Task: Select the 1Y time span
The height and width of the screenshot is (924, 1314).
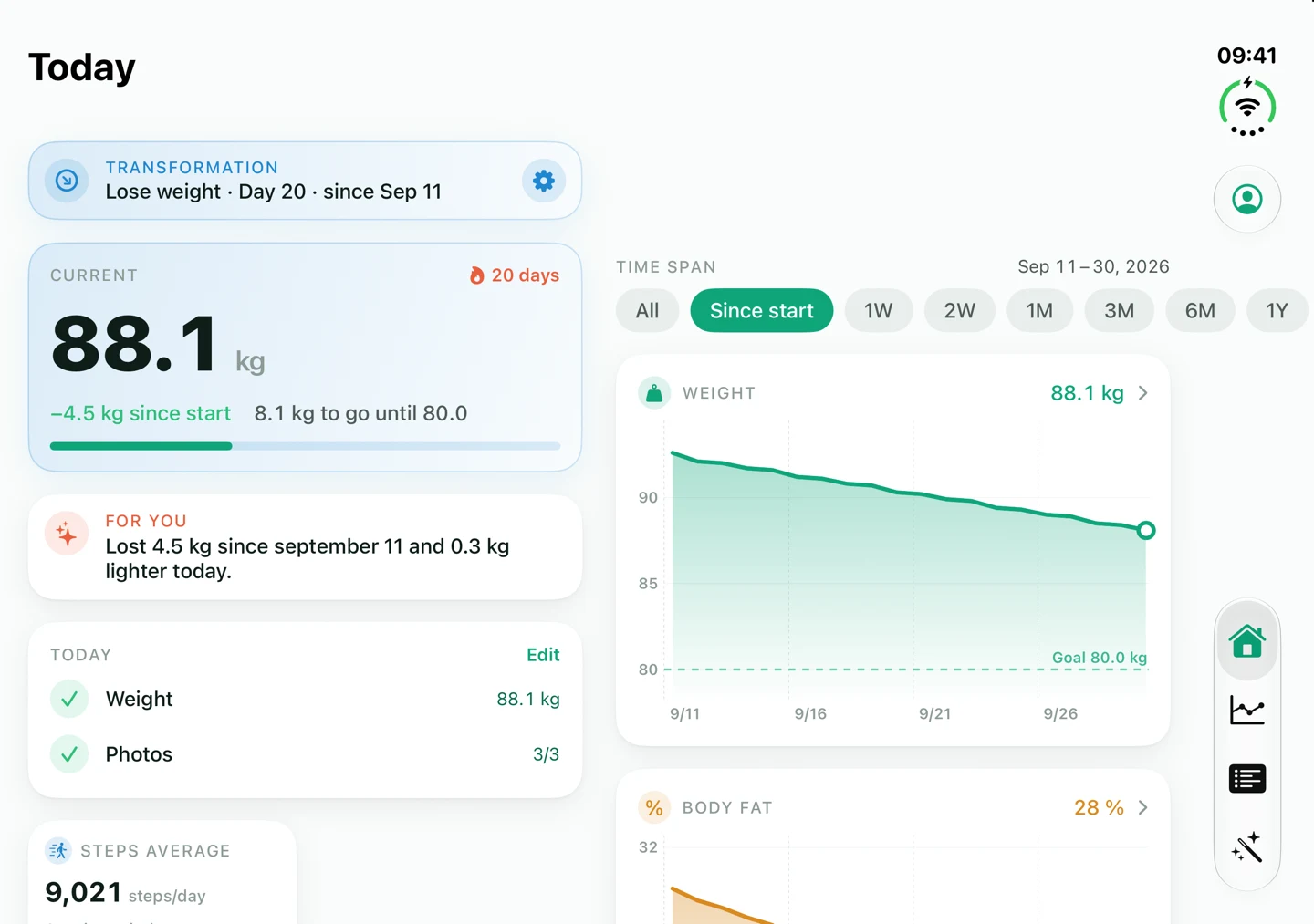Action: pos(1277,311)
